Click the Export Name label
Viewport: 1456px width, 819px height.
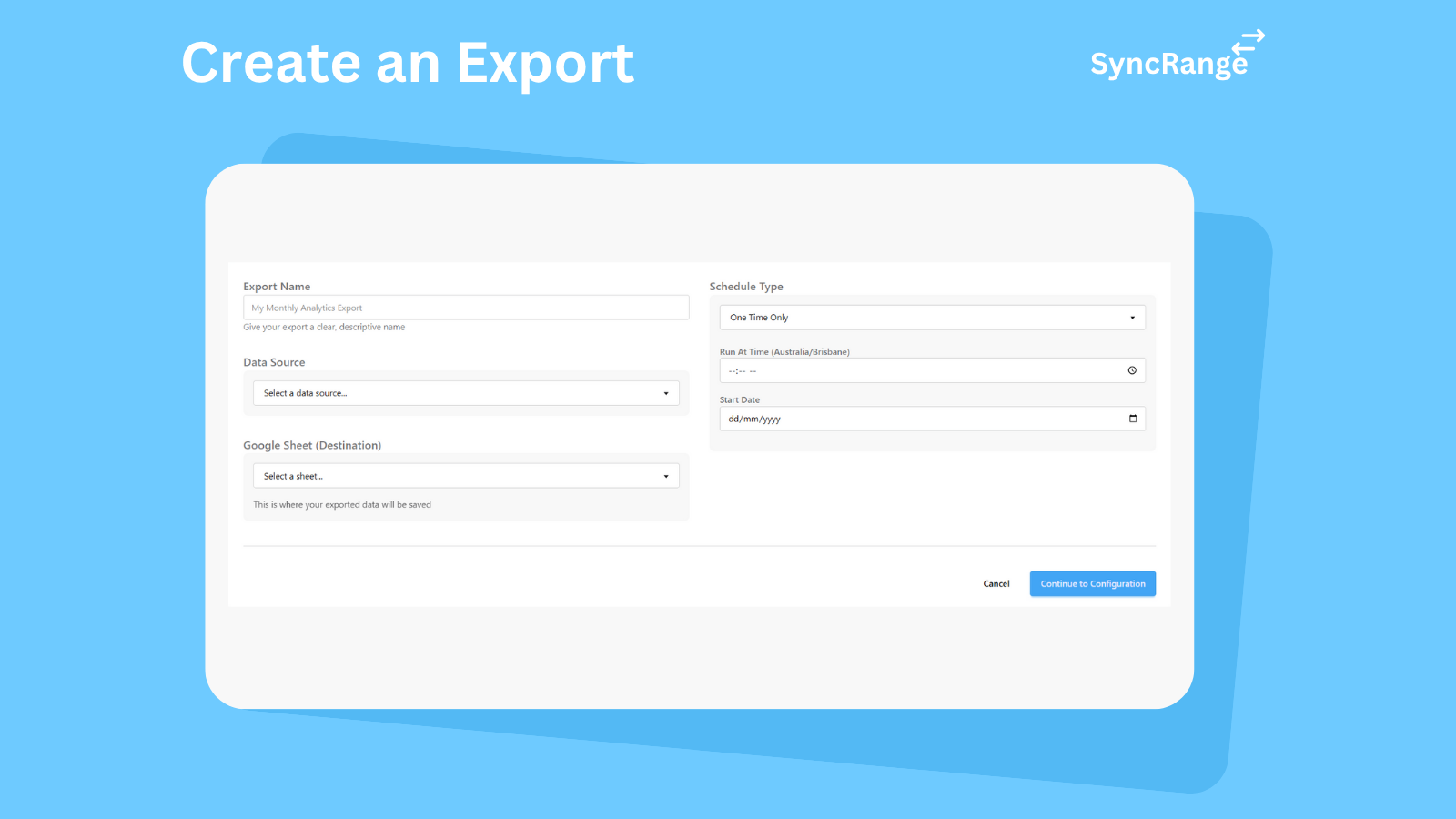coord(277,286)
